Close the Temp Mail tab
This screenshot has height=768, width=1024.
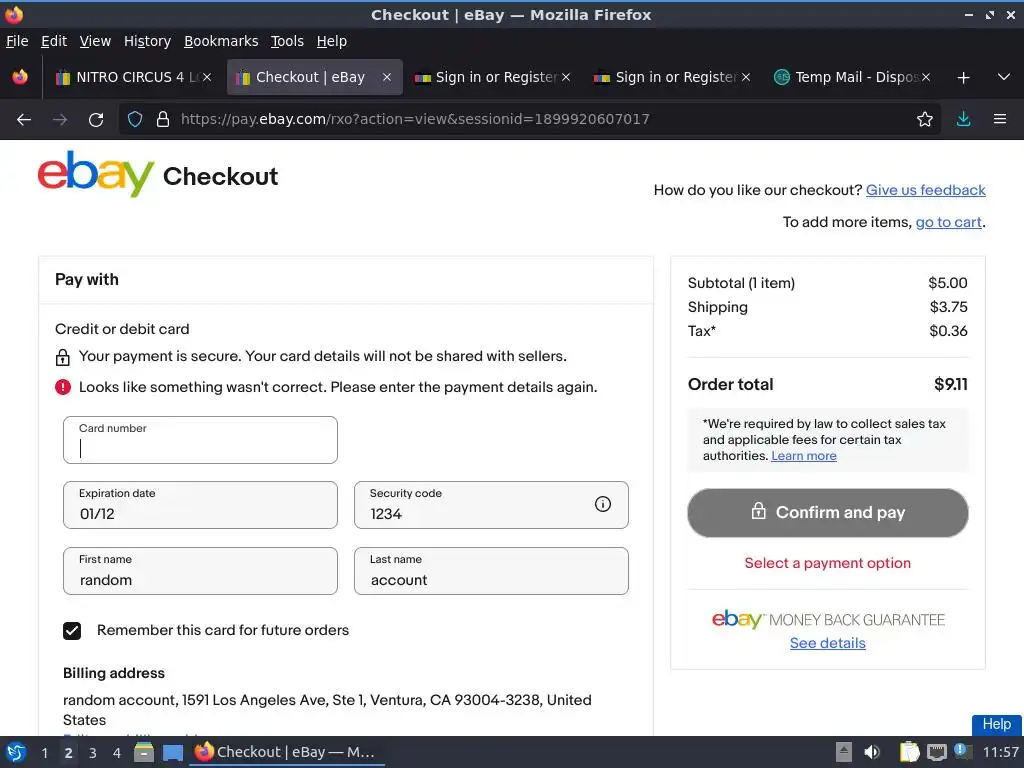click(x=925, y=77)
